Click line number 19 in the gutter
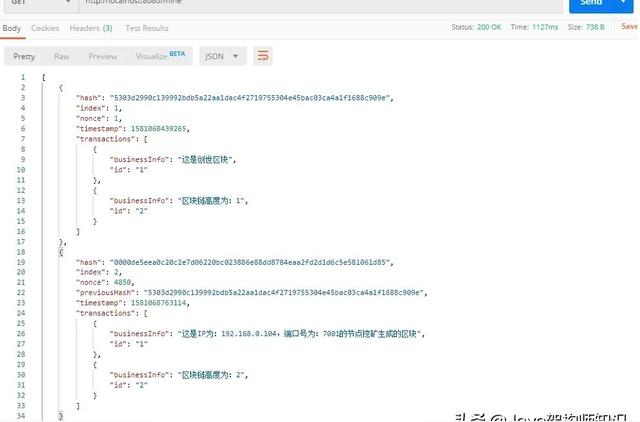Viewport: 640px width, 422px height. tap(21, 262)
